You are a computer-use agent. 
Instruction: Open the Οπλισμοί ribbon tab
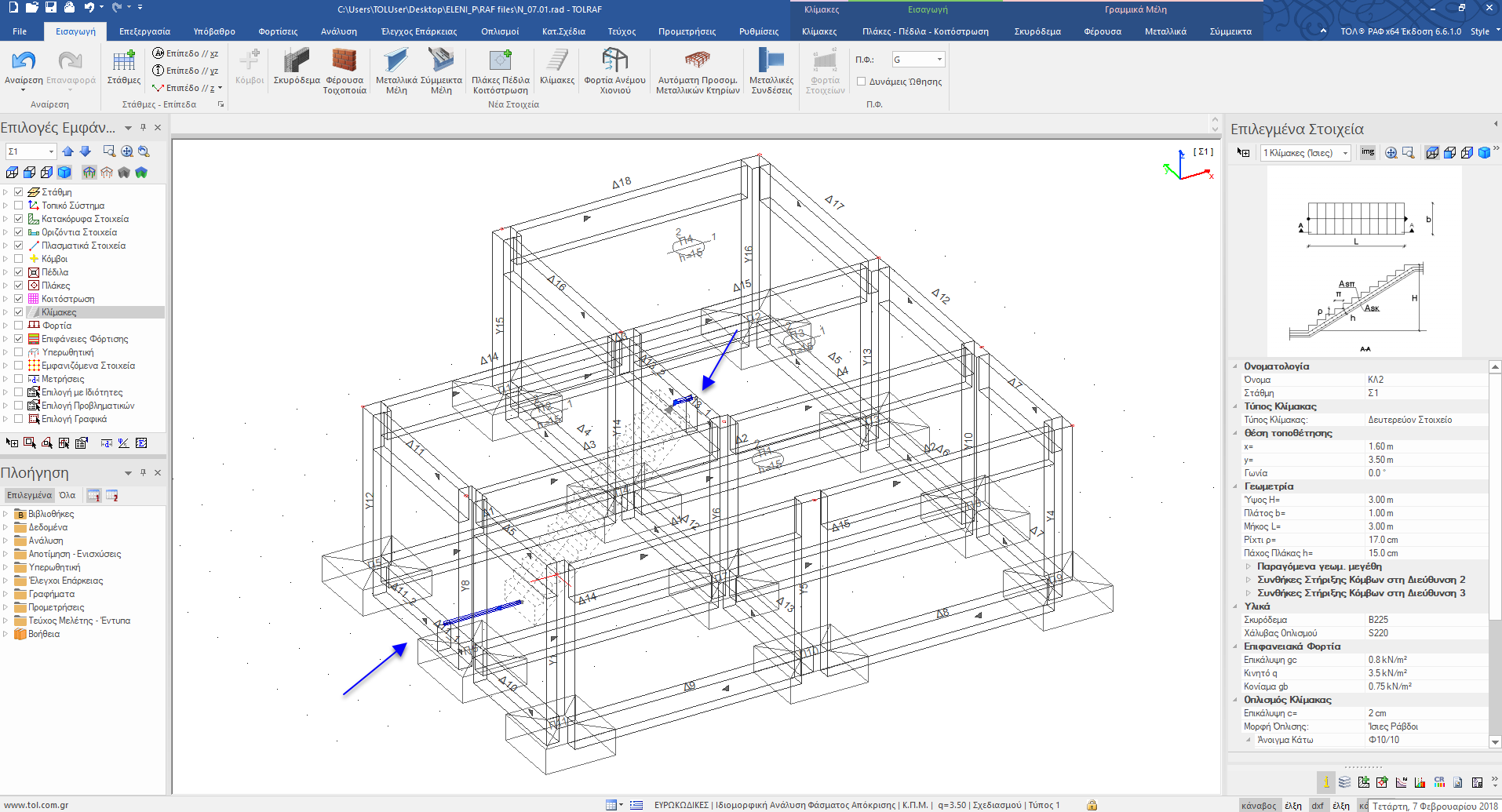(499, 31)
